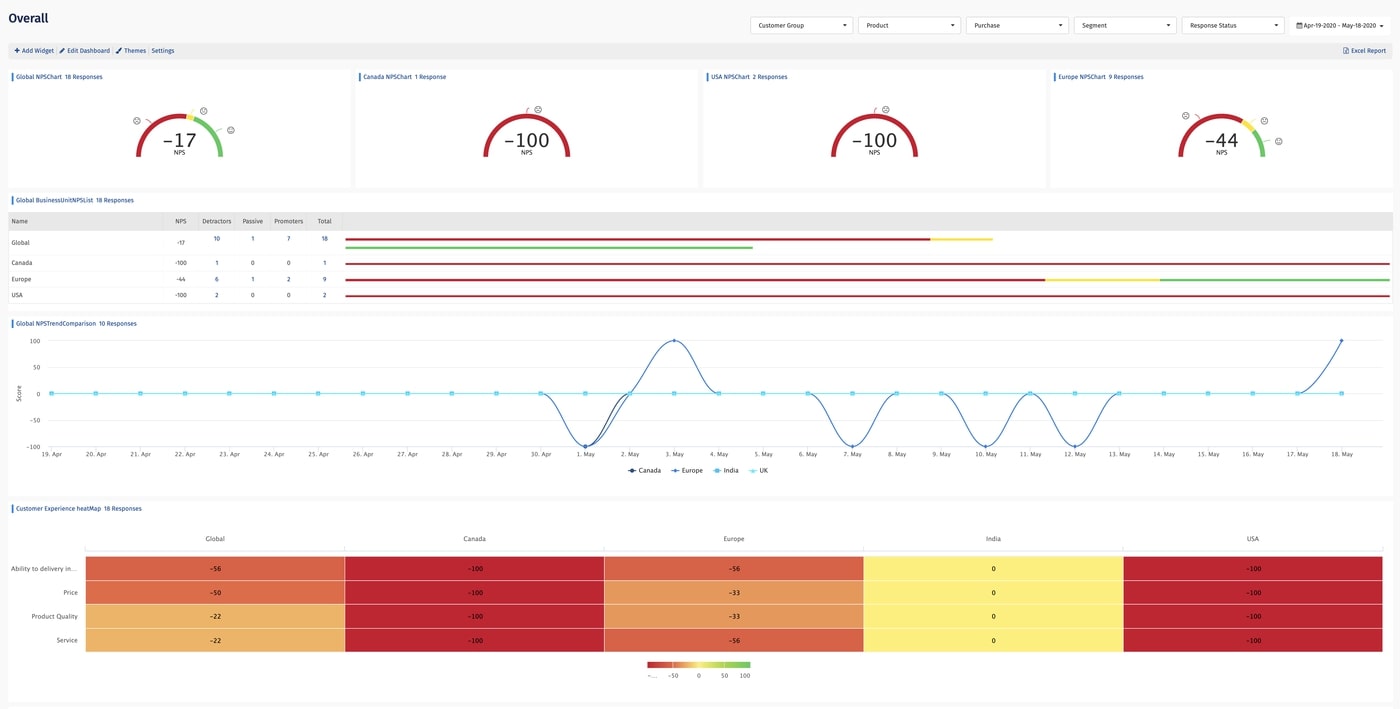Click the heatmap color scale legend bar

[698, 665]
